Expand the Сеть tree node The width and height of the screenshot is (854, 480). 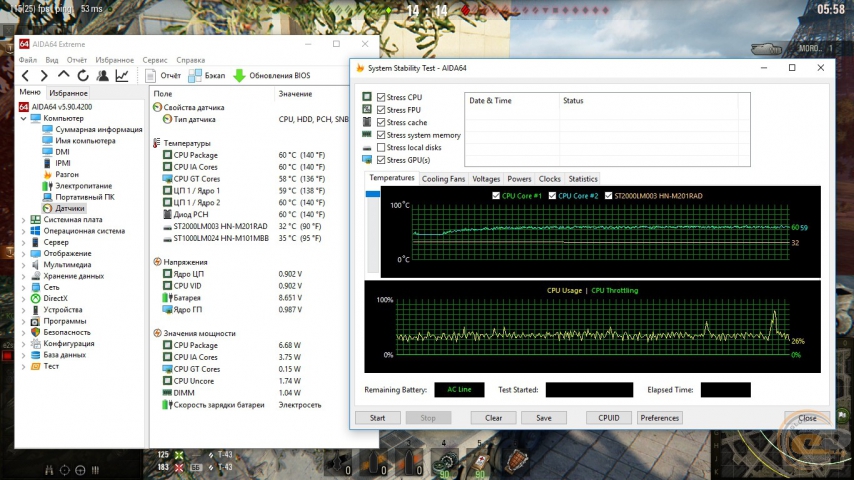click(23, 287)
